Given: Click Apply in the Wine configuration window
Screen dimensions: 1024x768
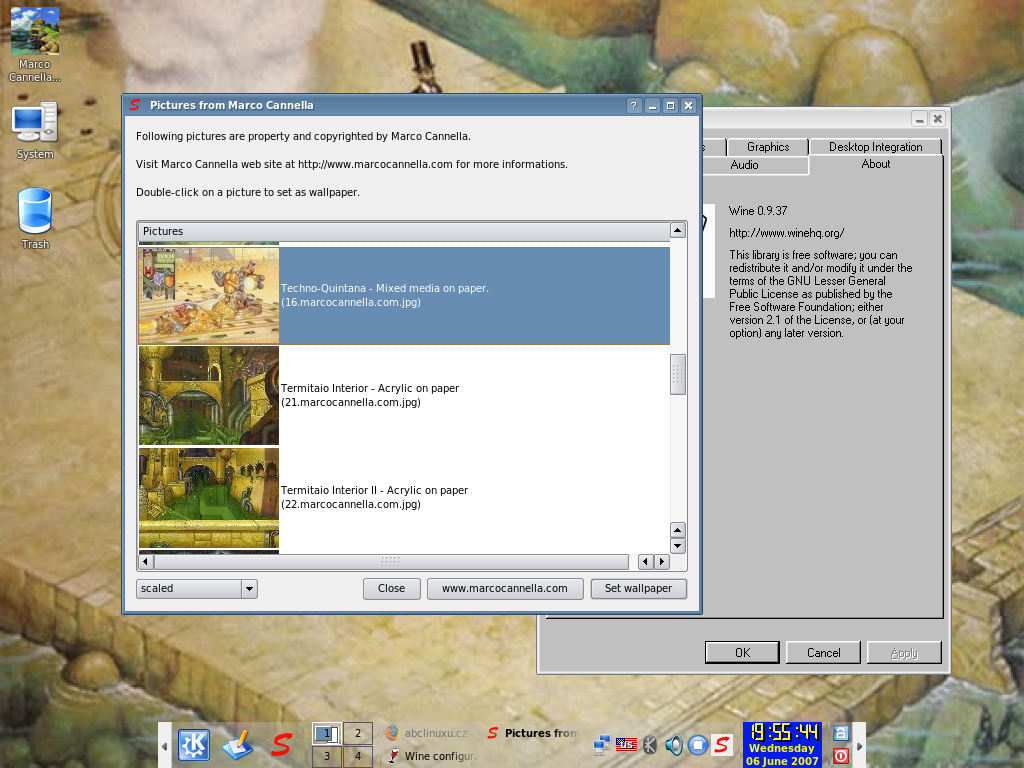Looking at the screenshot, I should tap(904, 652).
